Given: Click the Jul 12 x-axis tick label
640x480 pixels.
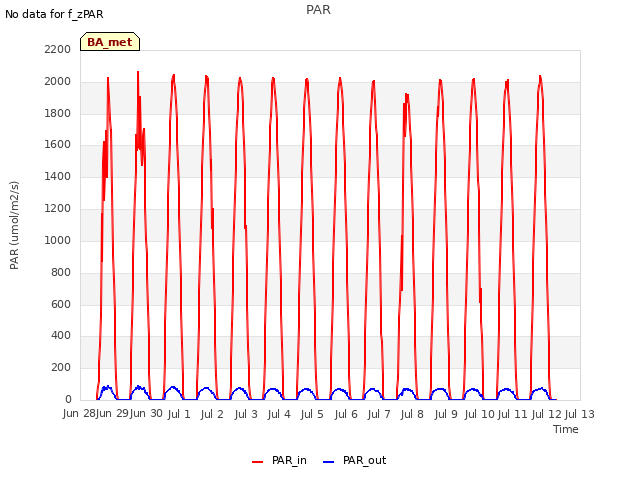Looking at the screenshot, I should coord(547,414).
